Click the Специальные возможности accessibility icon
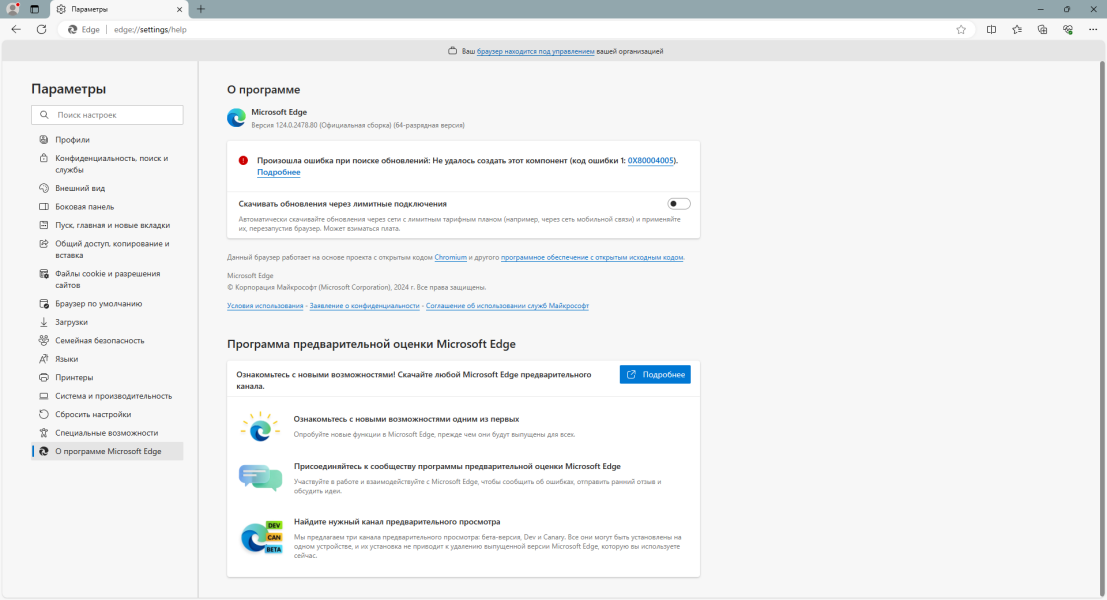Screen dimensions: 1107x600 tap(44, 433)
